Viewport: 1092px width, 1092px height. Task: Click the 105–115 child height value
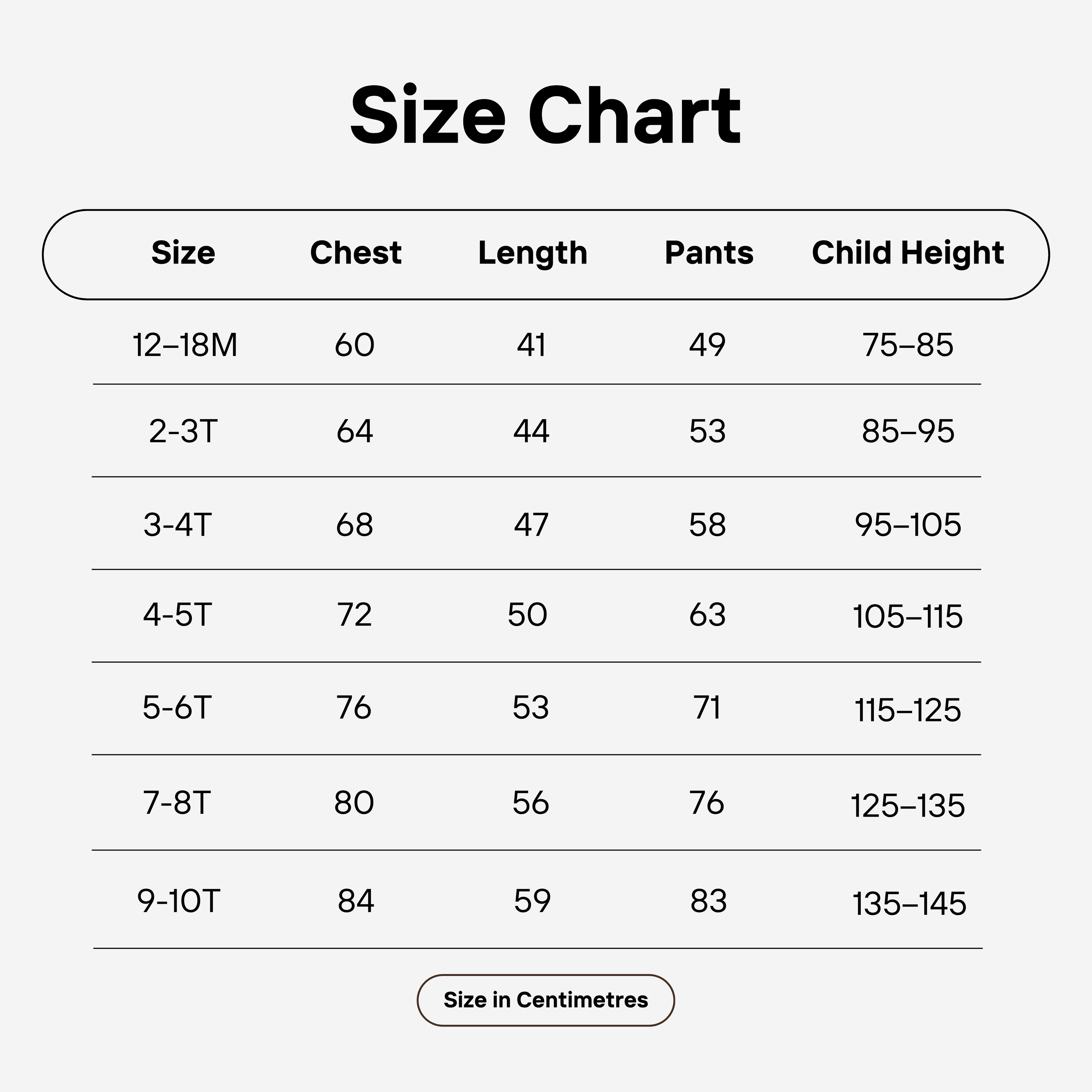coord(908,617)
